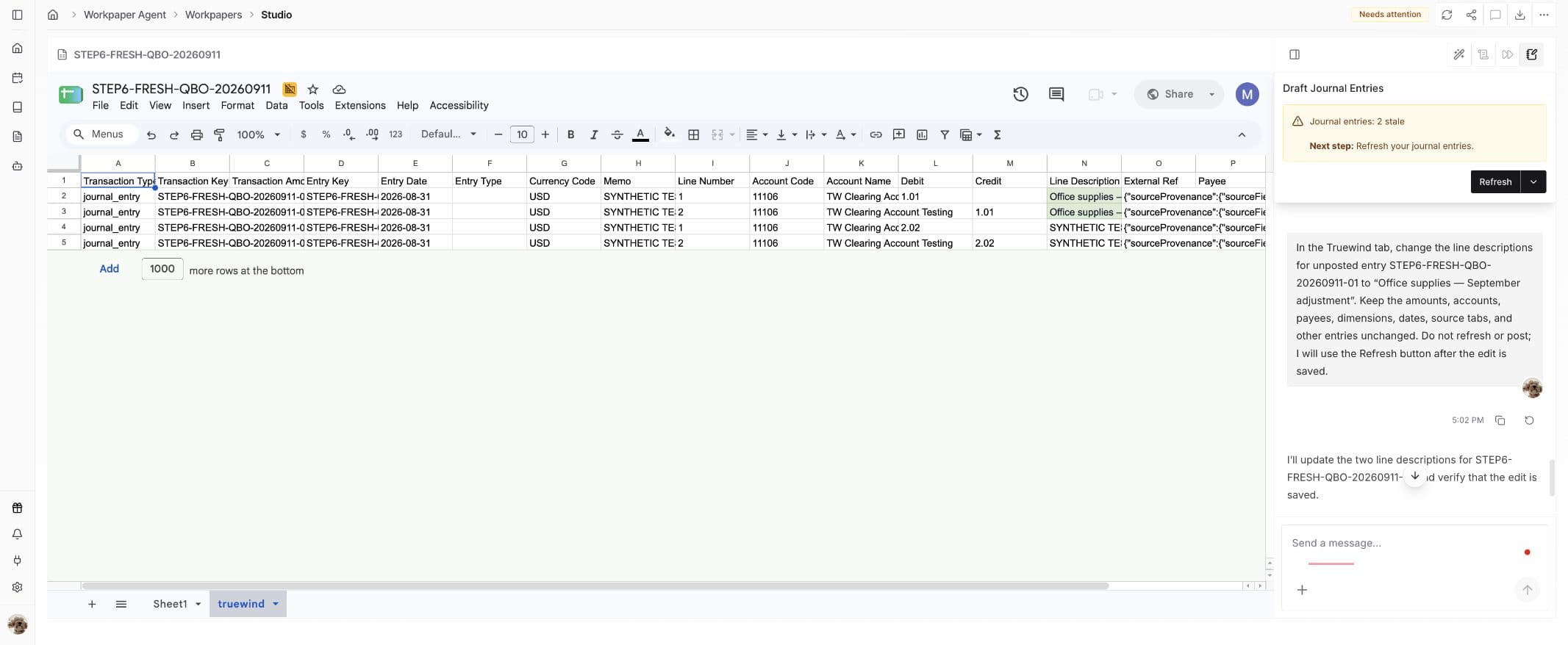1568x645 pixels.
Task: Decrease decimal places
Action: [x=349, y=134]
